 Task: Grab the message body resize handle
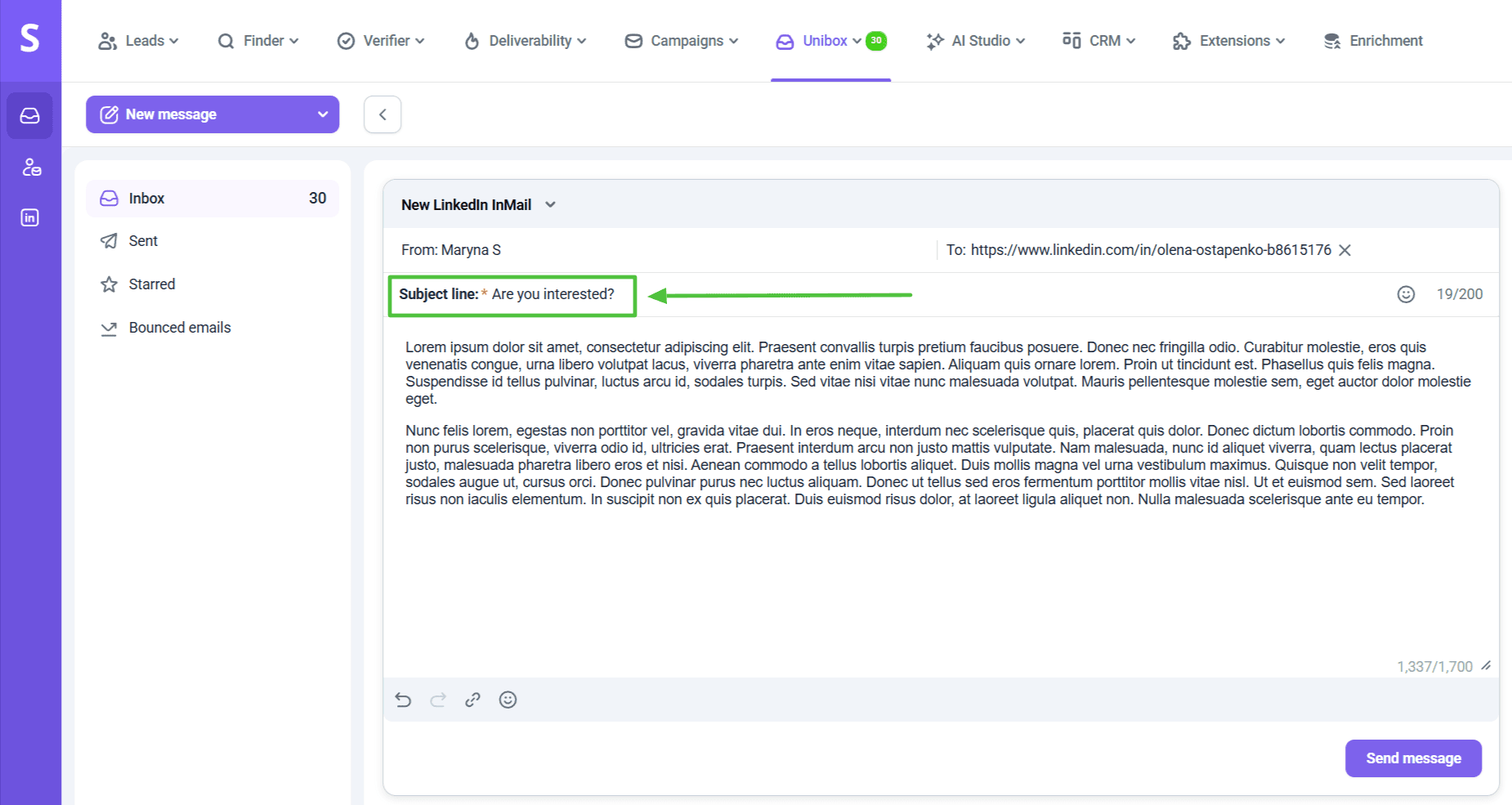pyautogui.click(x=1486, y=666)
